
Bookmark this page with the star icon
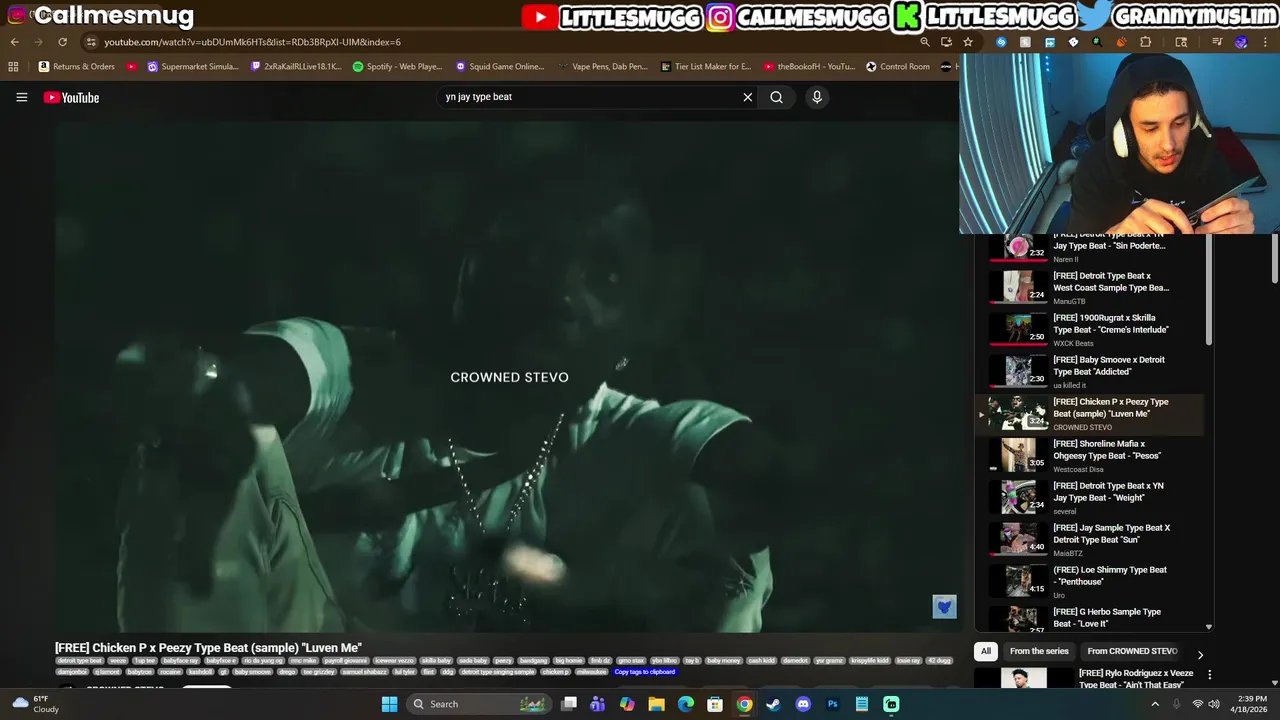point(968,42)
